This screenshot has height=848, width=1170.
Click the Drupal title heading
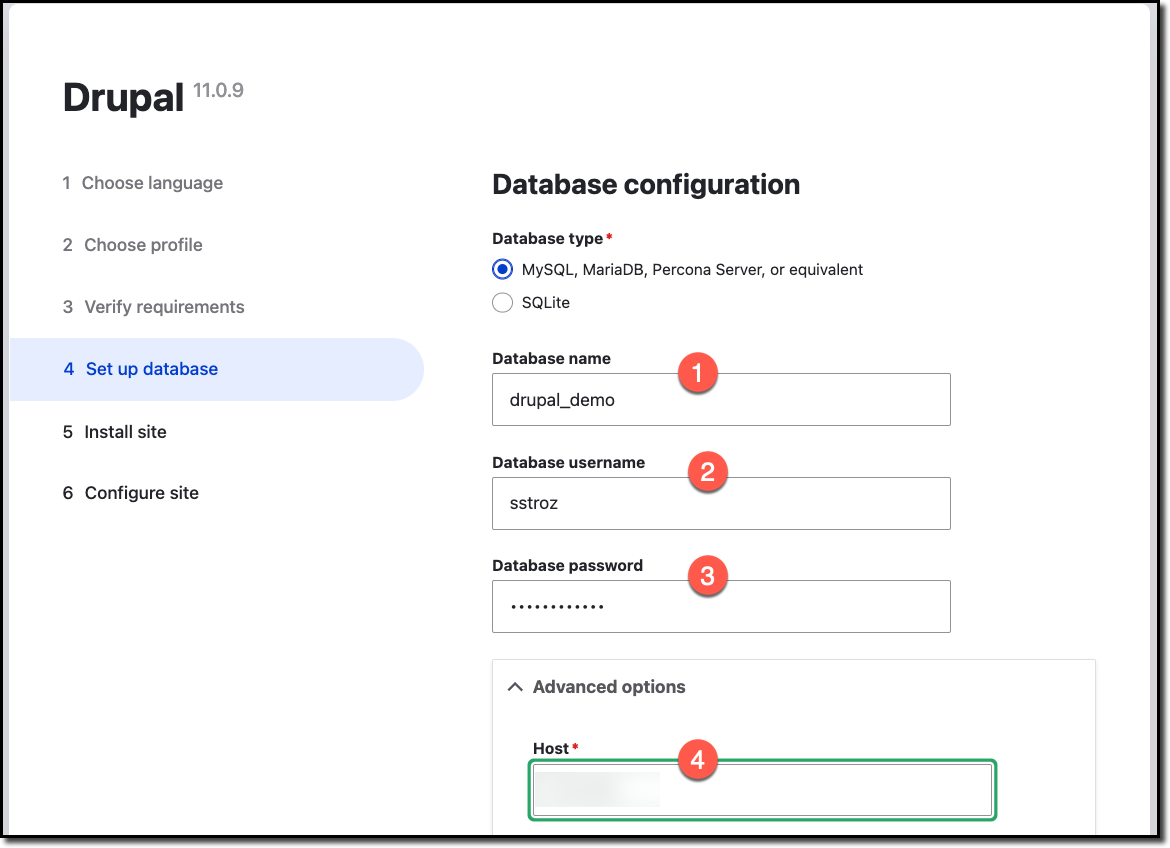pyautogui.click(x=123, y=98)
